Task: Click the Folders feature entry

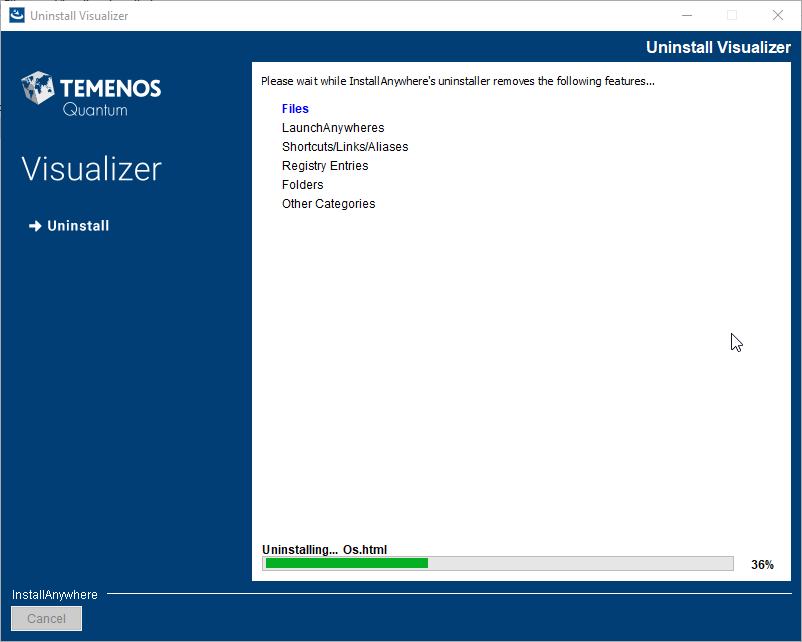Action: tap(302, 185)
